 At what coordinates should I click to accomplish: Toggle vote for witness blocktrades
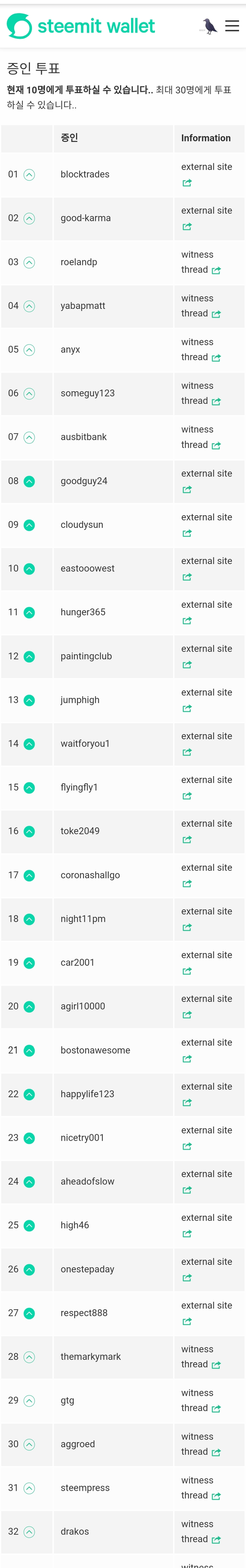click(x=29, y=175)
